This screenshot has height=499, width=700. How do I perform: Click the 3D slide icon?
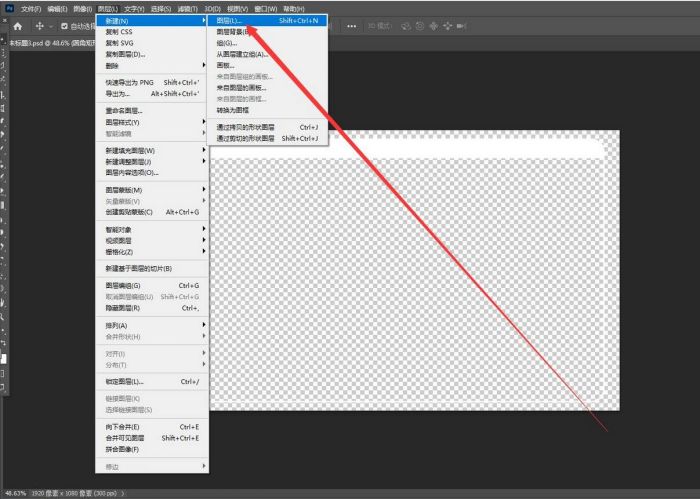449,27
